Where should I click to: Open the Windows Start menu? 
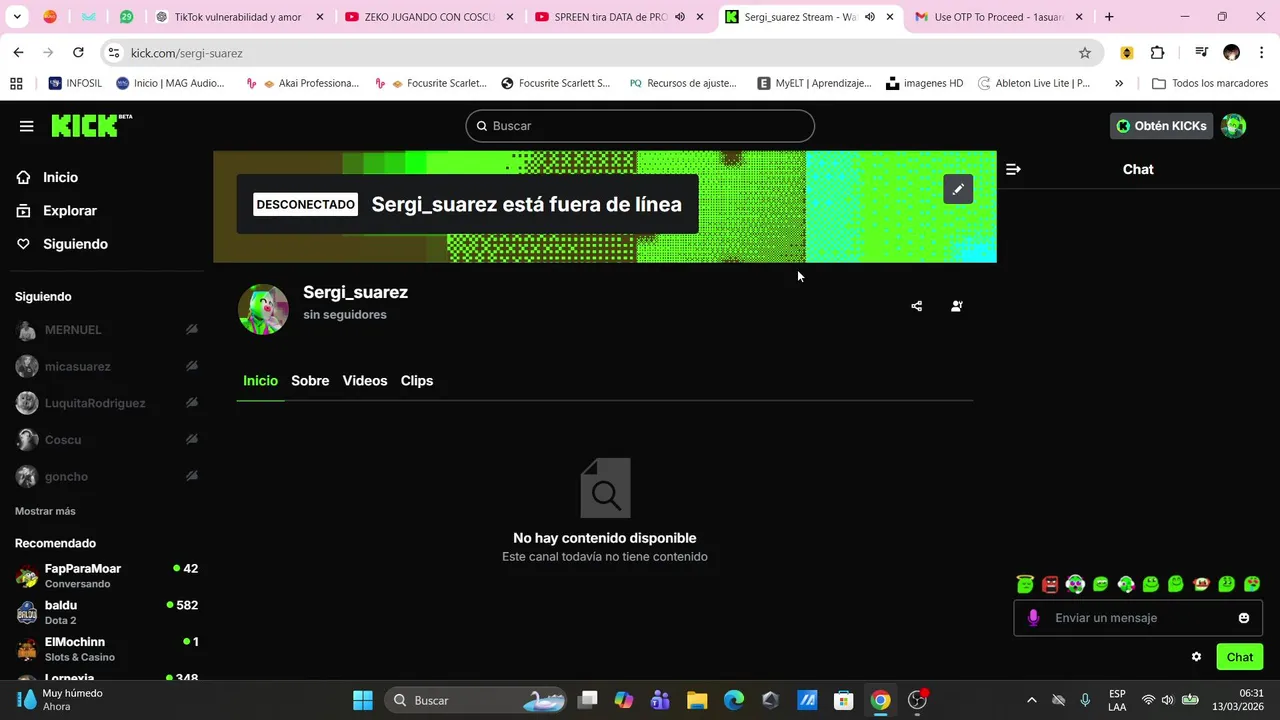pos(363,700)
